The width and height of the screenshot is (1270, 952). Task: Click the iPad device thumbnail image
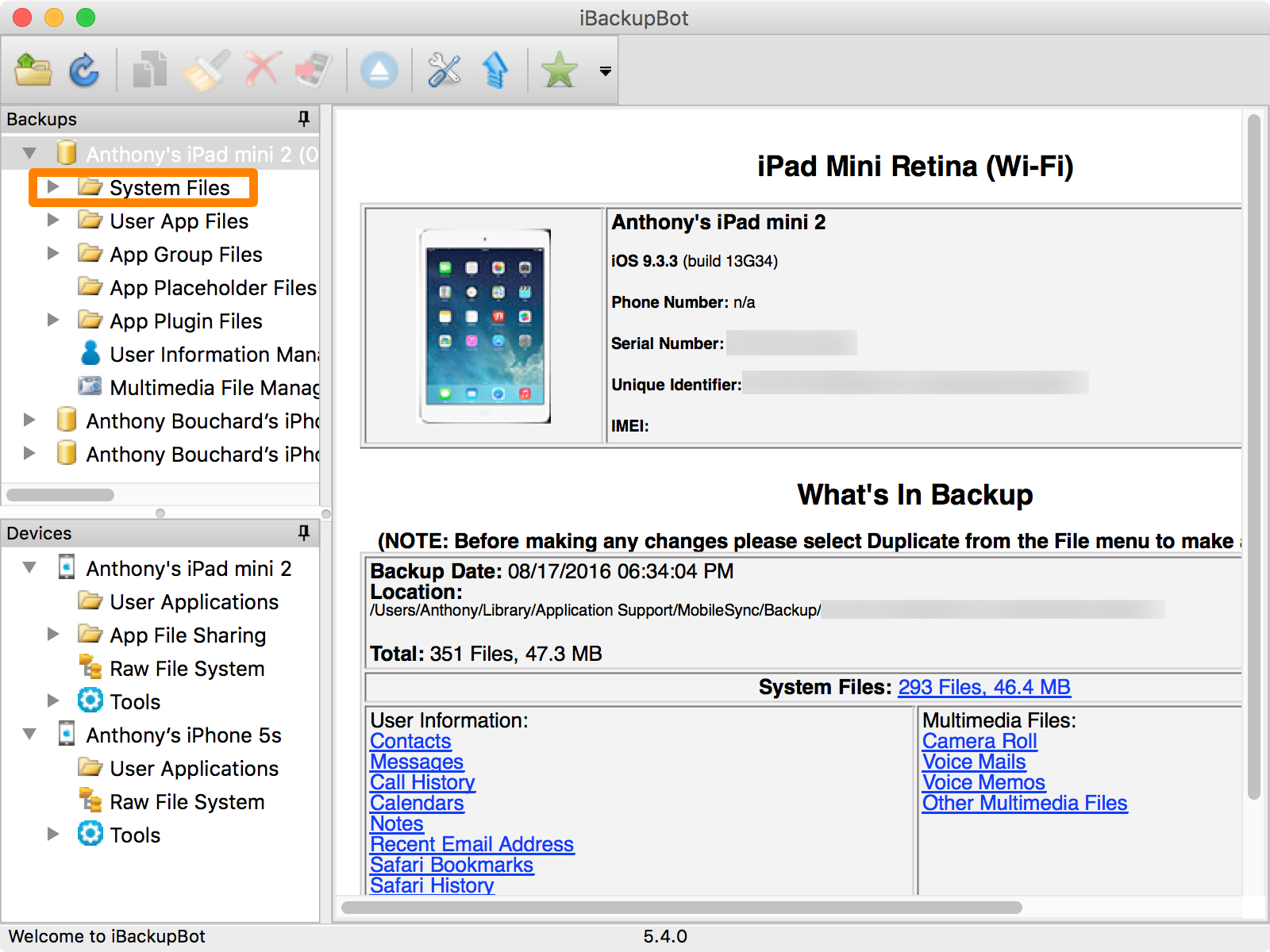[484, 326]
